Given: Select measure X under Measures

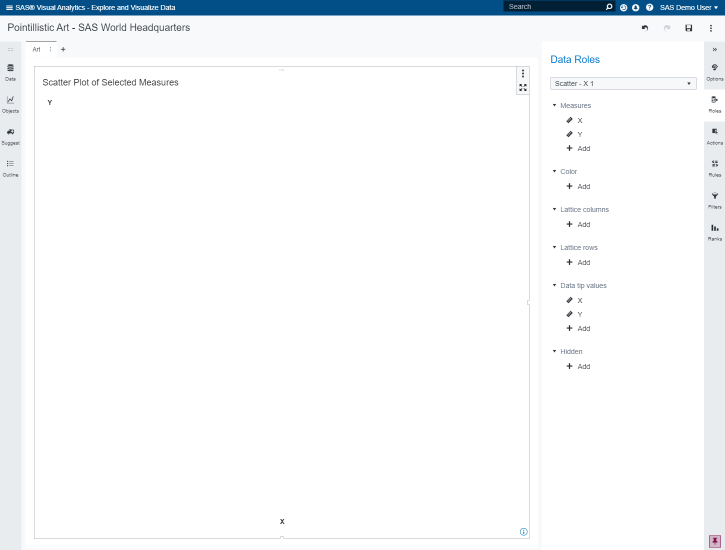Looking at the screenshot, I should click(x=575, y=121).
